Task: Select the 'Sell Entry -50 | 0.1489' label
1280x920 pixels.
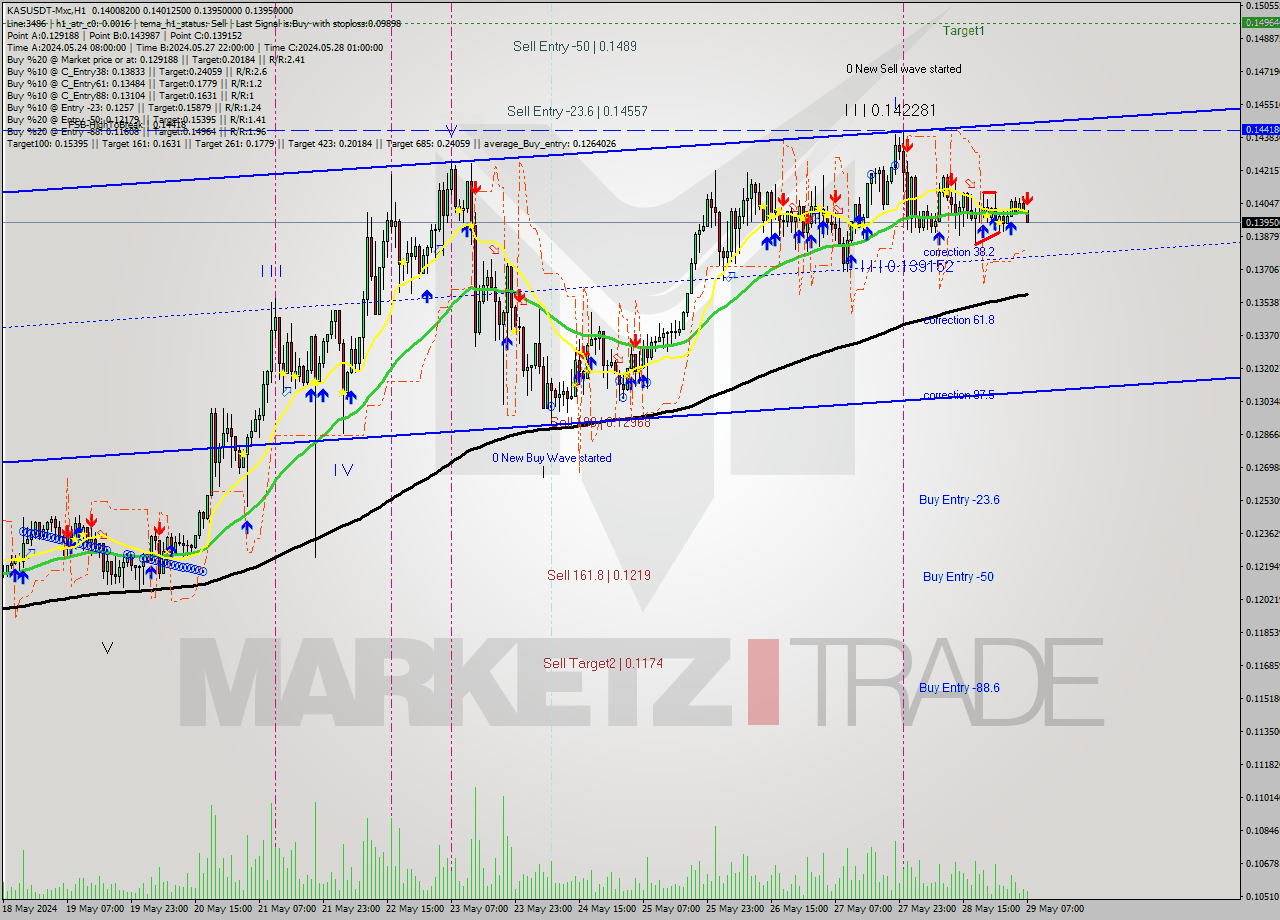Action: 575,46
